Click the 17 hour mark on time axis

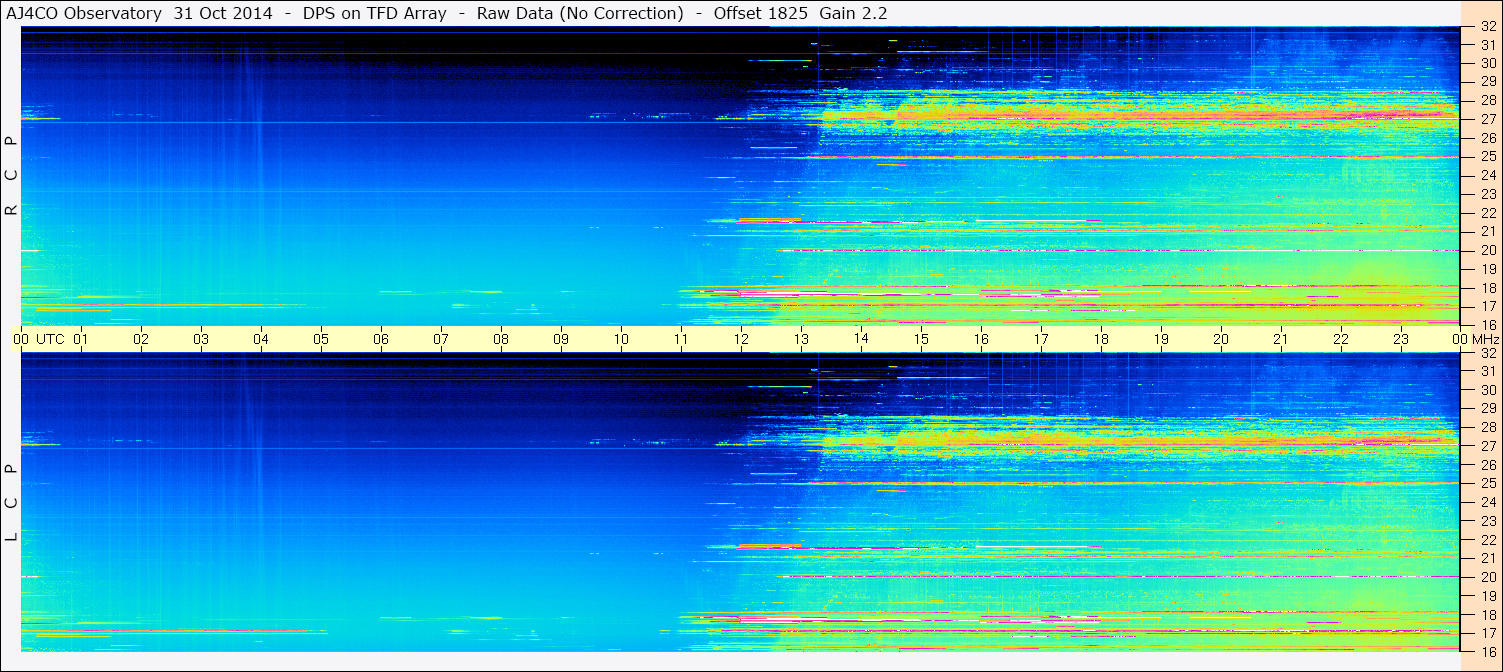pyautogui.click(x=1041, y=340)
